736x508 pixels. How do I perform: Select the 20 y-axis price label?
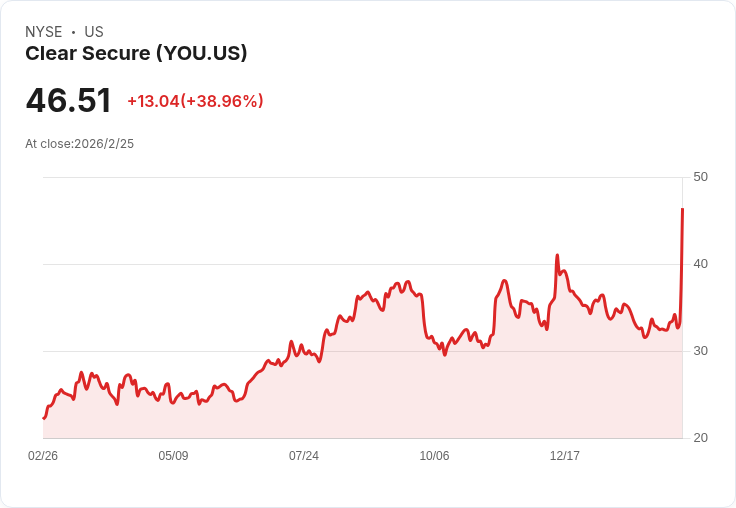tap(700, 438)
